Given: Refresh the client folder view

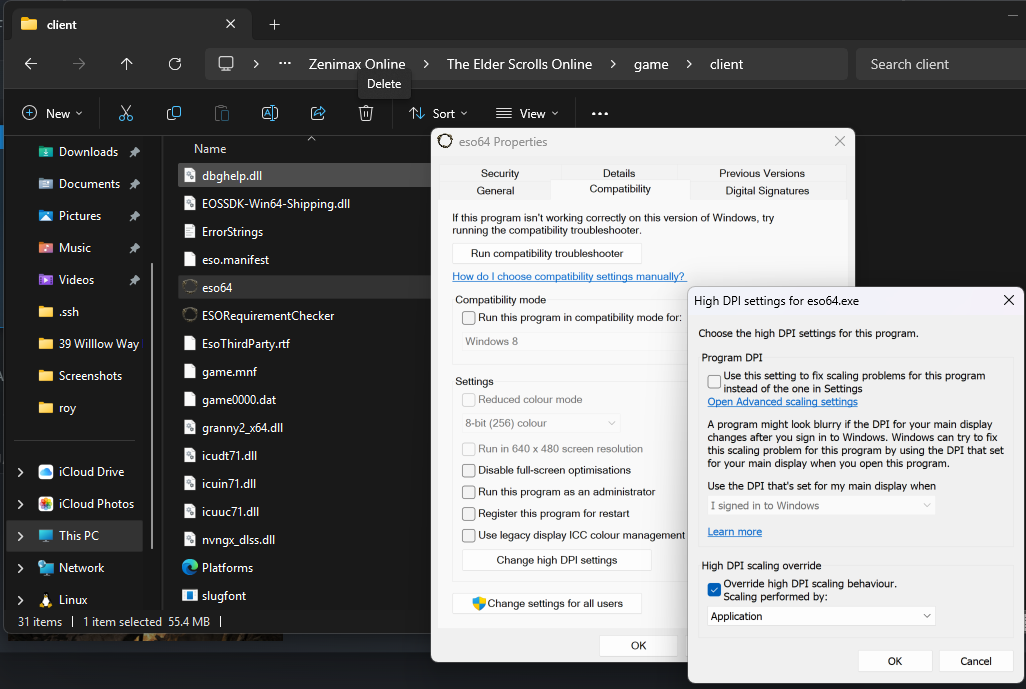Looking at the screenshot, I should click(175, 64).
